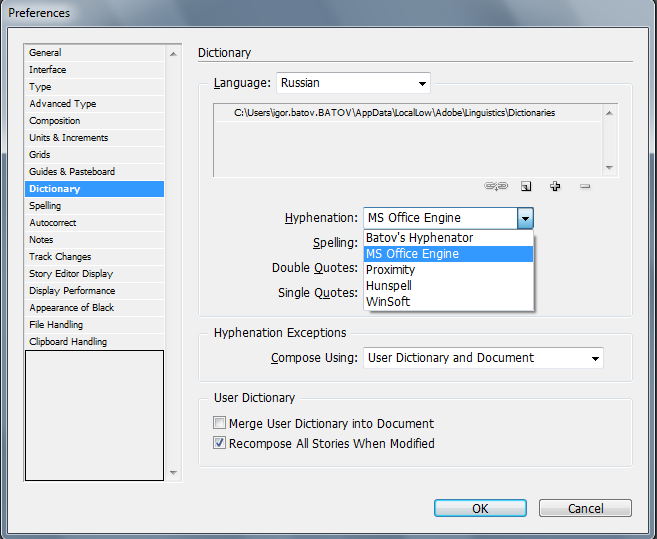657x539 pixels.
Task: Click OK to confirm preferences
Action: (x=480, y=508)
